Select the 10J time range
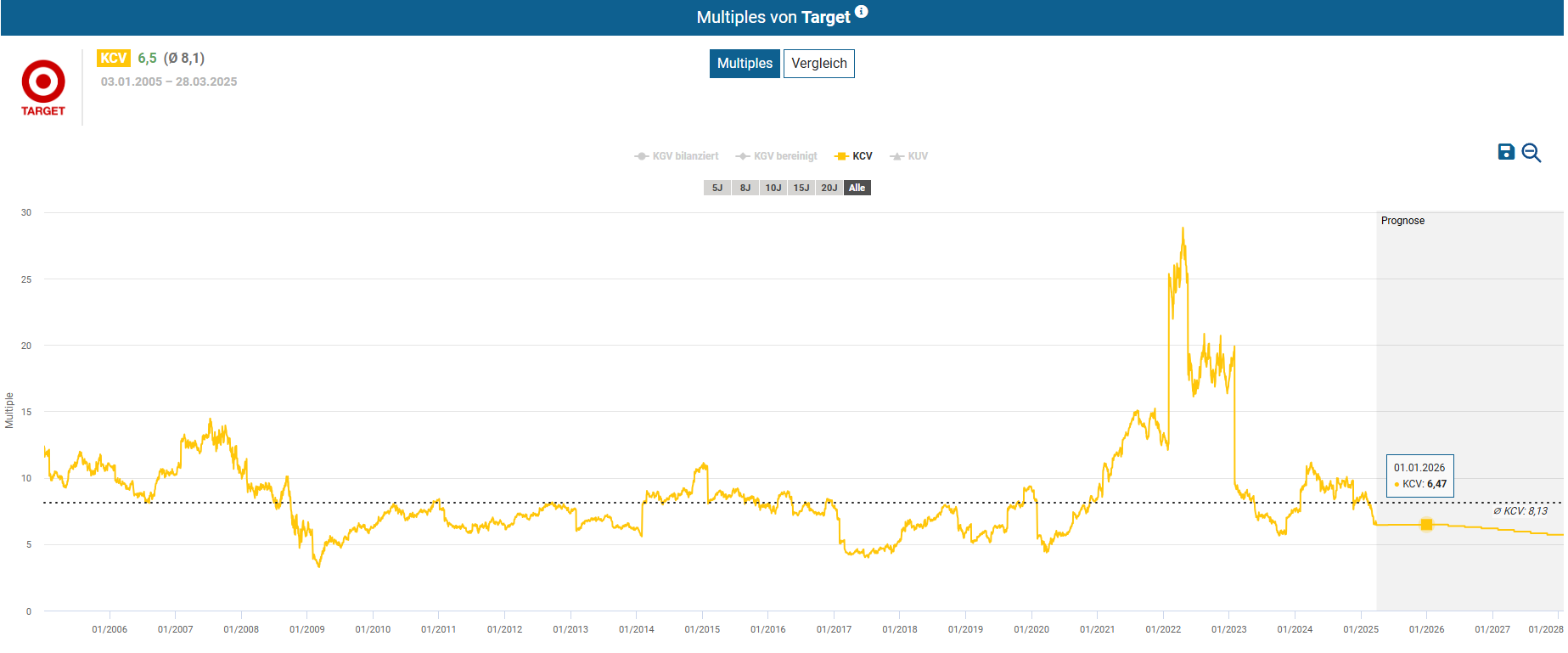Screen dimensions: 1568x653 (x=773, y=188)
